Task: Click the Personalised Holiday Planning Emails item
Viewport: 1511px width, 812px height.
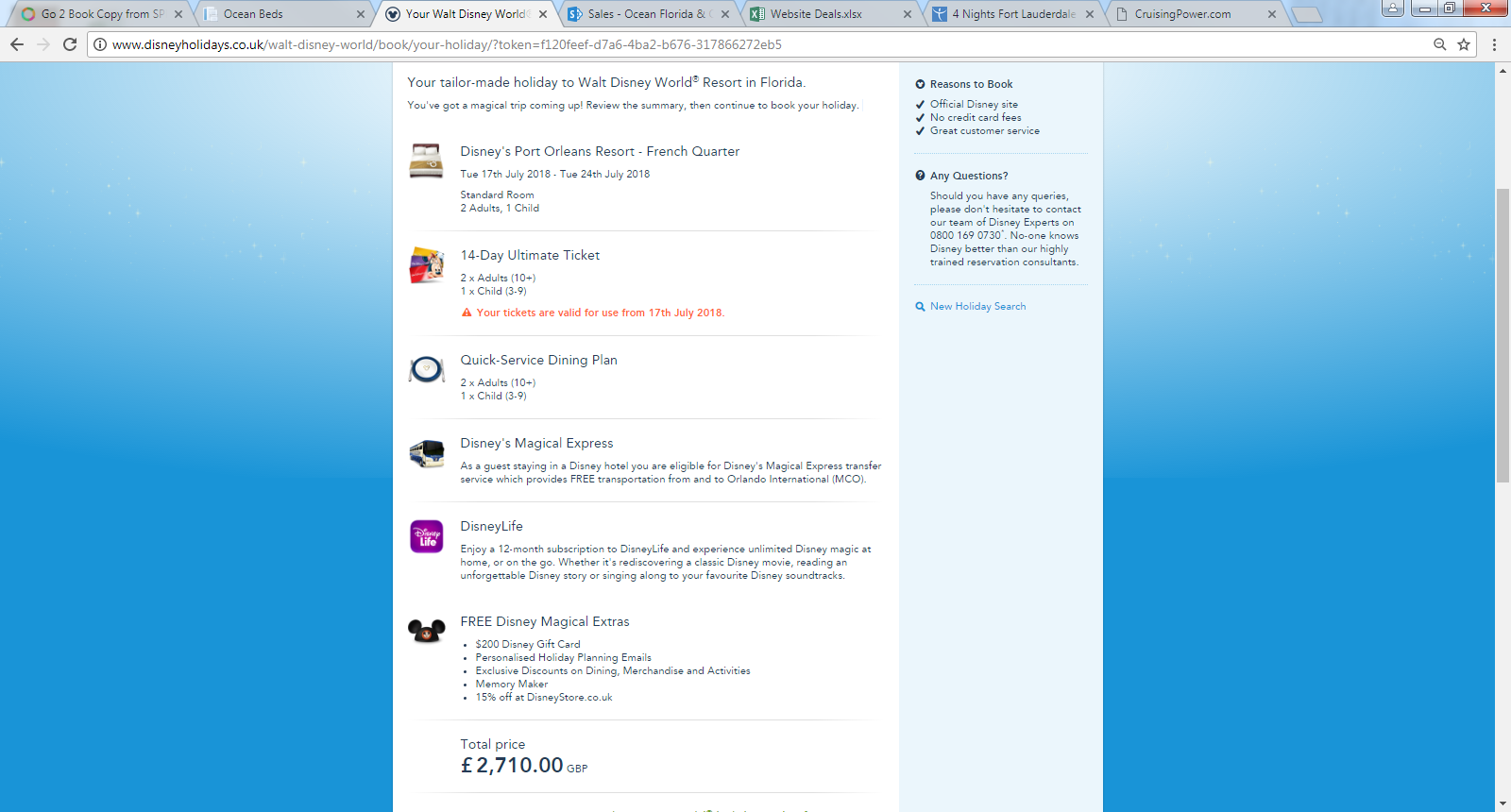Action: click(x=564, y=657)
